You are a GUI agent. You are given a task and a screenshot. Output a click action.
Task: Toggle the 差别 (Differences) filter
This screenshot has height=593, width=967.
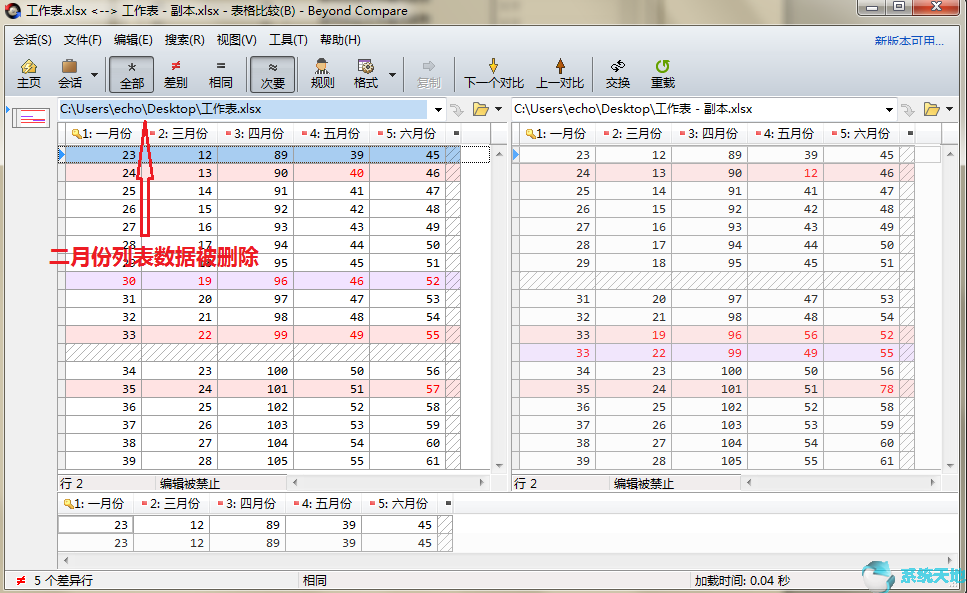tap(175, 74)
